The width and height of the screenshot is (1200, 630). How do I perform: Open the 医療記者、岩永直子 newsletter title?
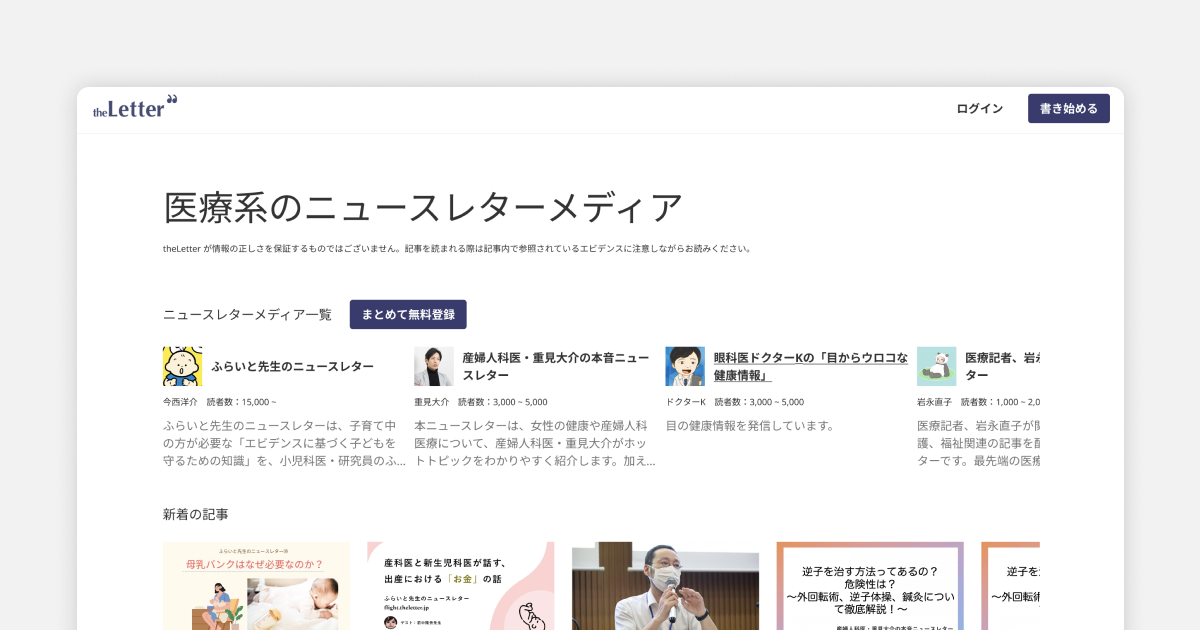pos(1002,366)
